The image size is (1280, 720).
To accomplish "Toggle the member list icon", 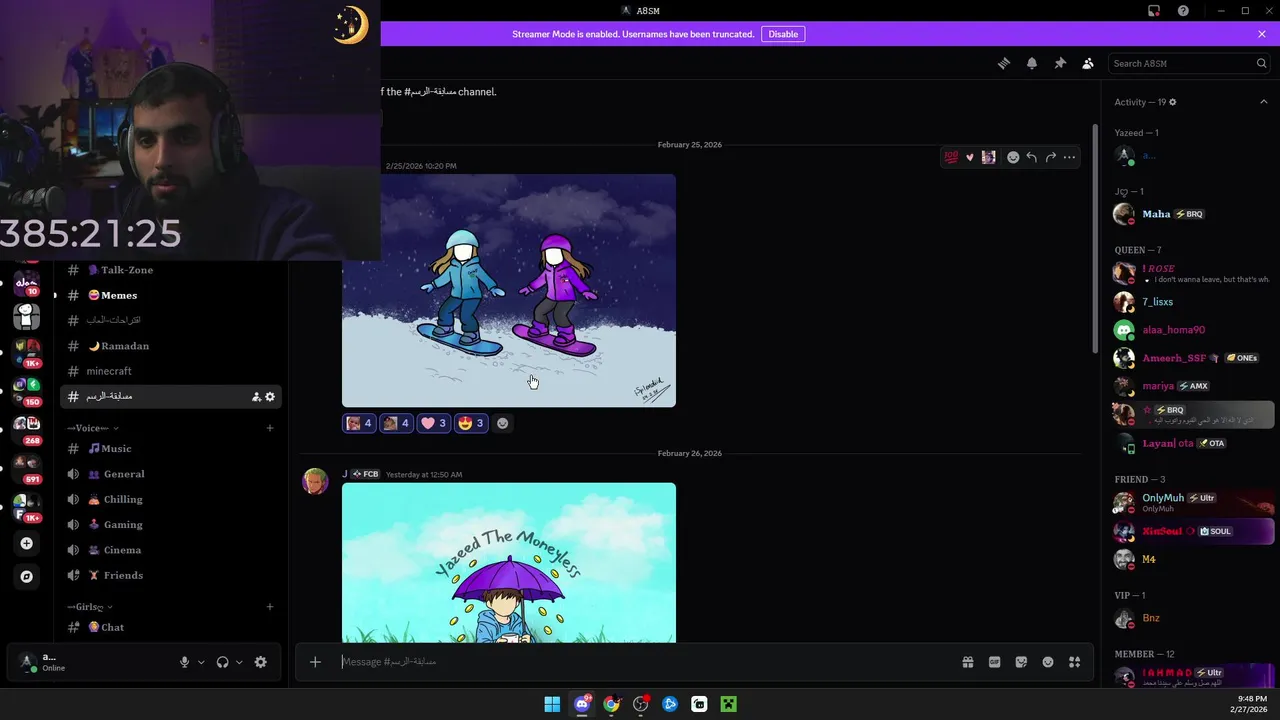I will (1088, 63).
